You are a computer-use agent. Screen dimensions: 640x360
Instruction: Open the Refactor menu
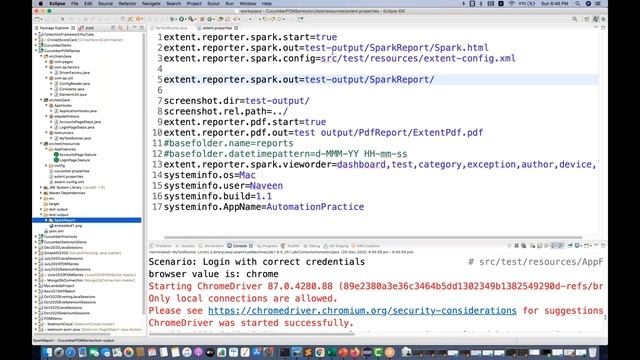pyautogui.click(x=127, y=3)
